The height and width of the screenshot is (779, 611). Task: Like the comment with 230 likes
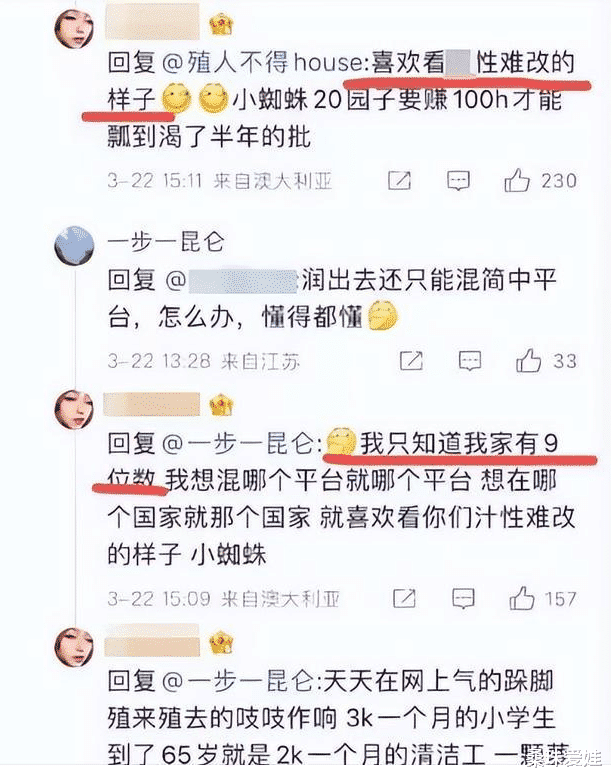point(517,180)
